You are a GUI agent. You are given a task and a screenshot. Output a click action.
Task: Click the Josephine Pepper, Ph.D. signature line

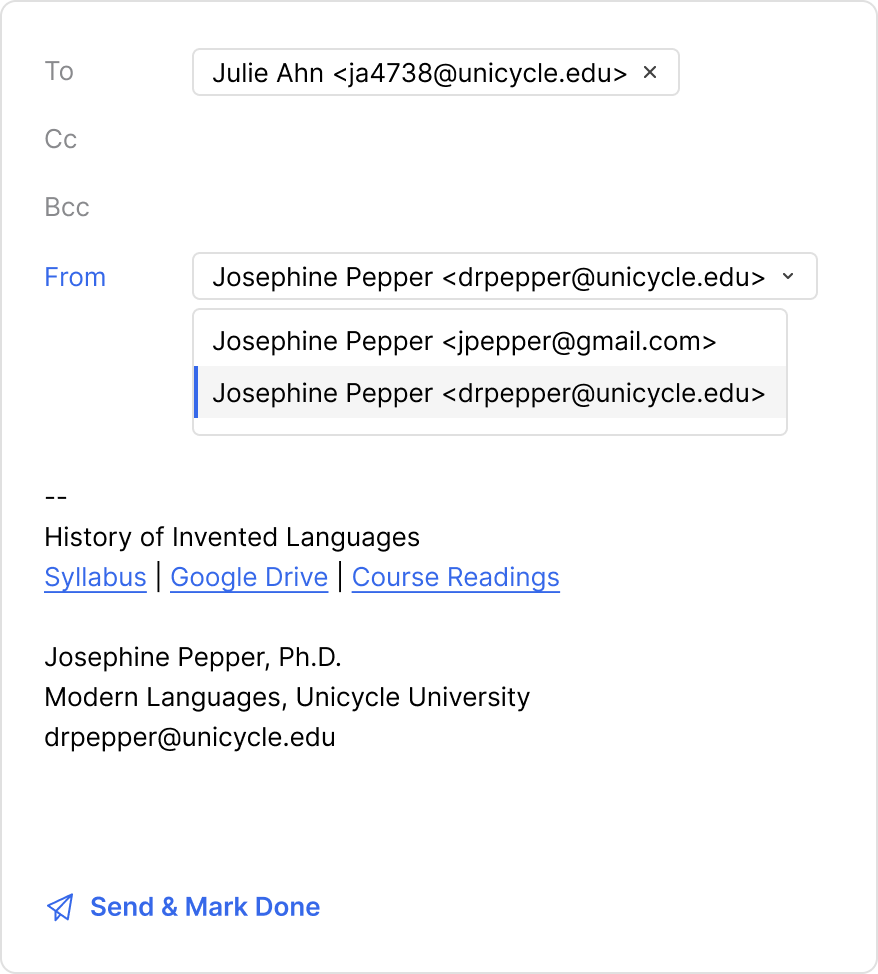tap(193, 657)
